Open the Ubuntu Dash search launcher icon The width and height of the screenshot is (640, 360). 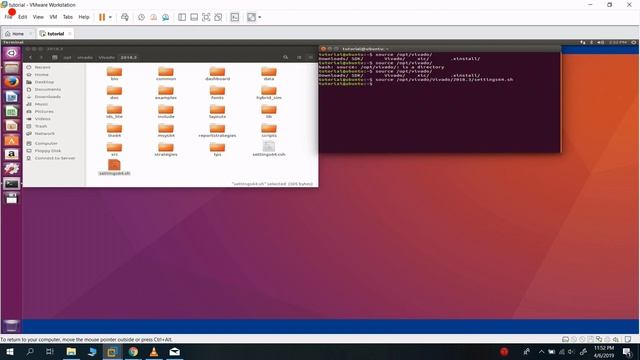click(11, 53)
